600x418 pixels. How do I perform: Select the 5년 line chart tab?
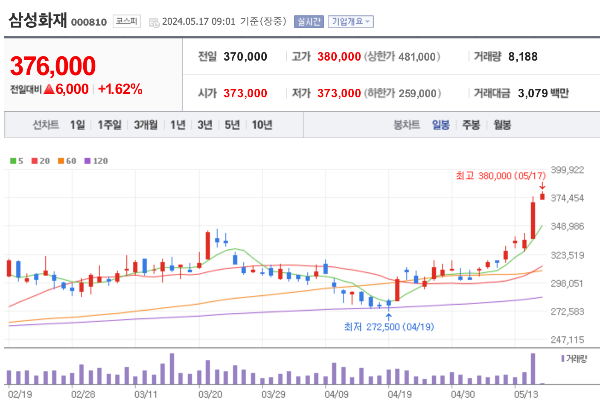[x=232, y=125]
